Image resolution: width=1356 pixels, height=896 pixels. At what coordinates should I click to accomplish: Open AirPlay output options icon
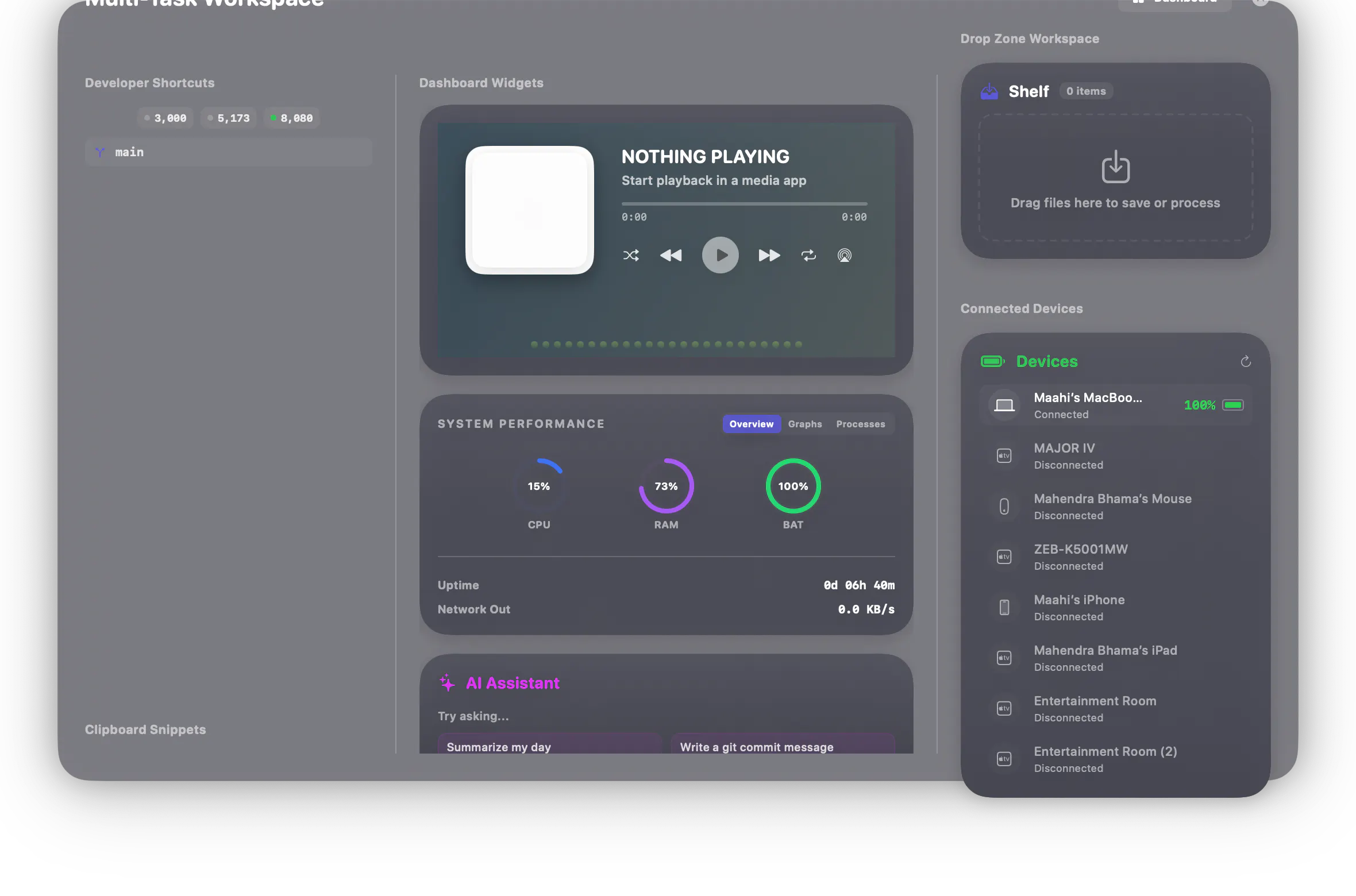844,256
